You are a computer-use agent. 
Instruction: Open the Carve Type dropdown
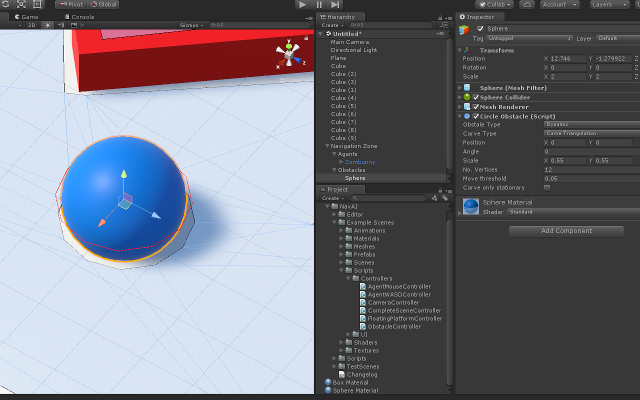click(x=592, y=133)
